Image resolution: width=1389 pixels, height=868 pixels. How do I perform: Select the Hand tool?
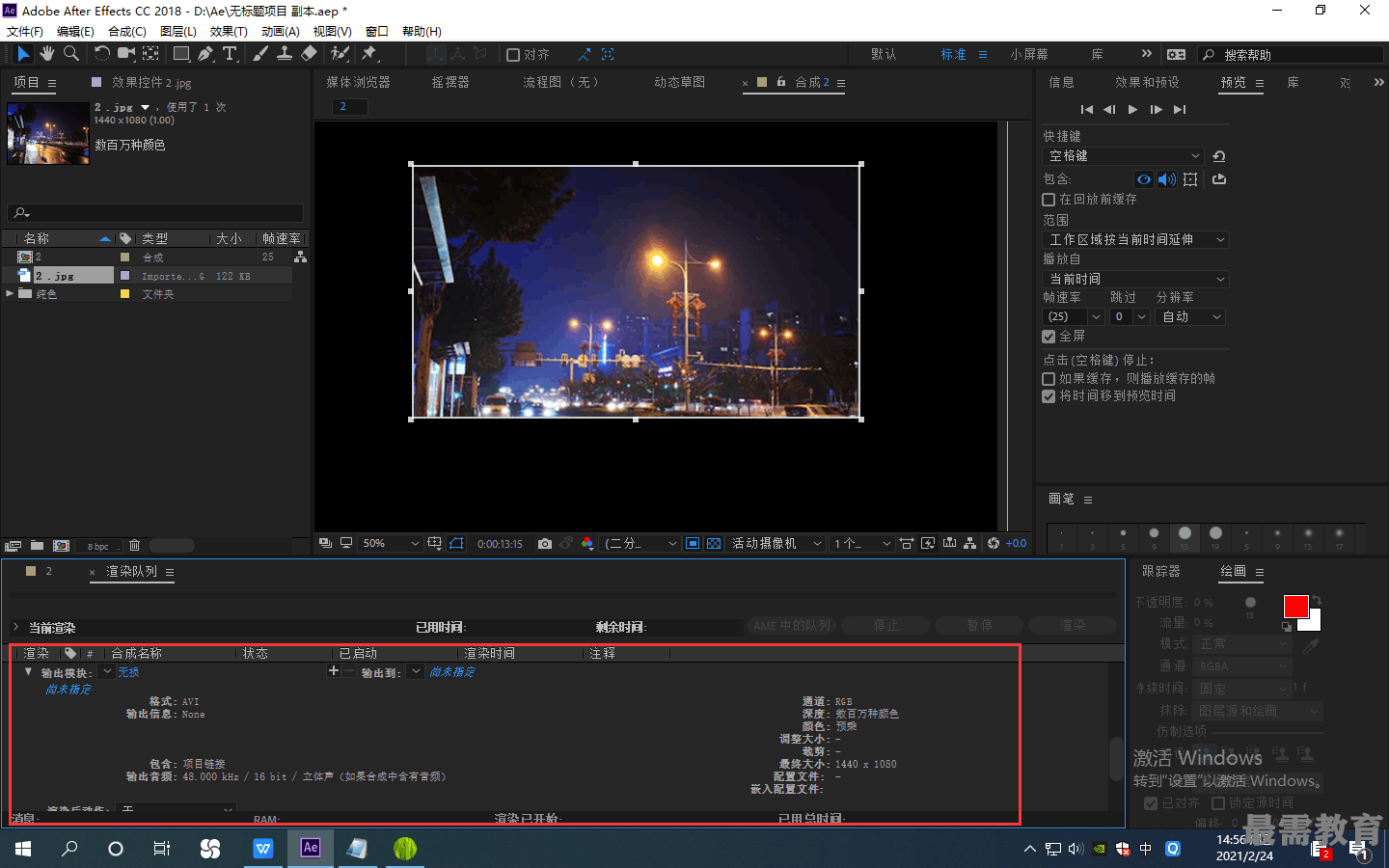[46, 54]
